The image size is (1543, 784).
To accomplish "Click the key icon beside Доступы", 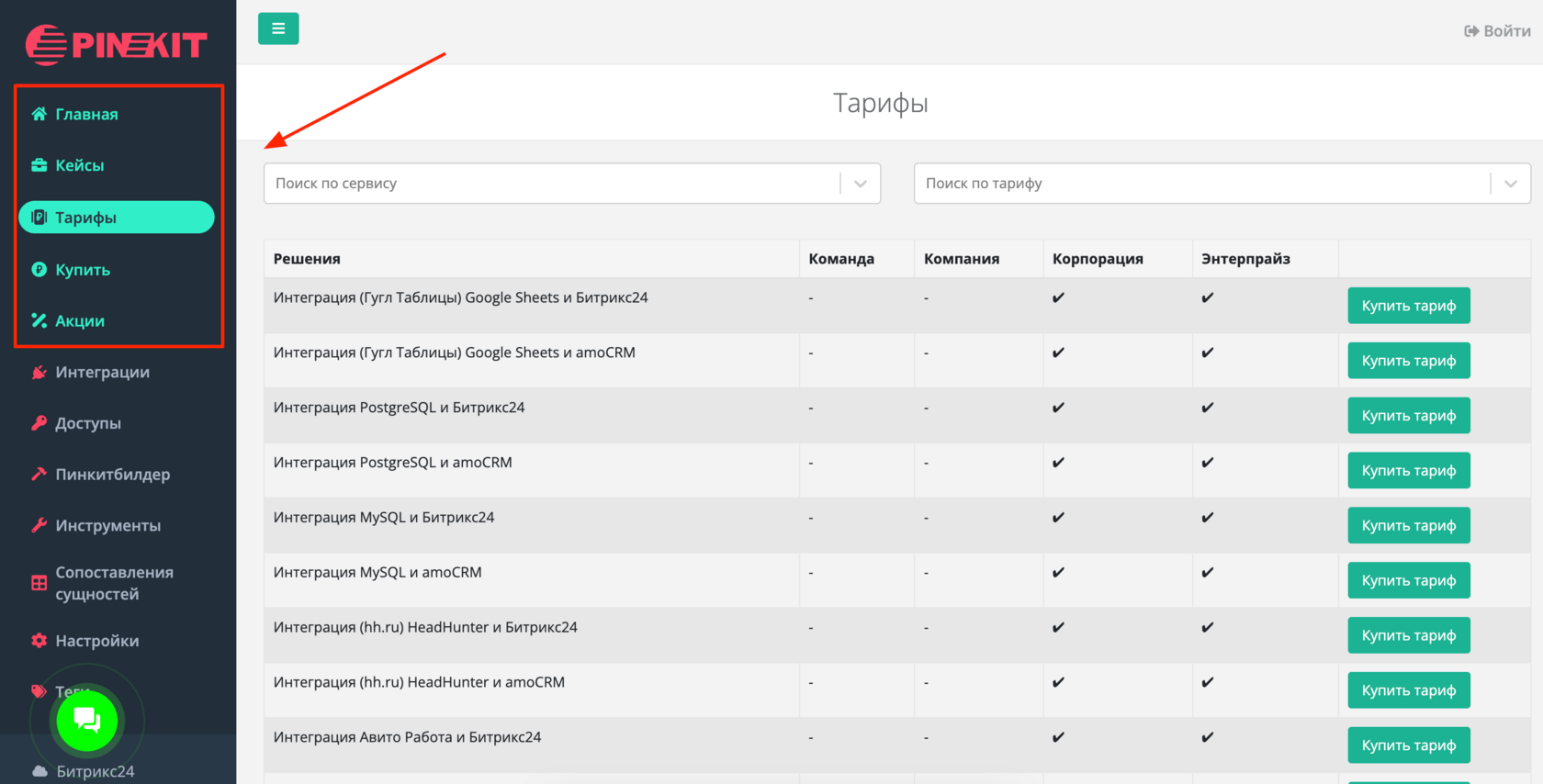I will click(x=39, y=423).
